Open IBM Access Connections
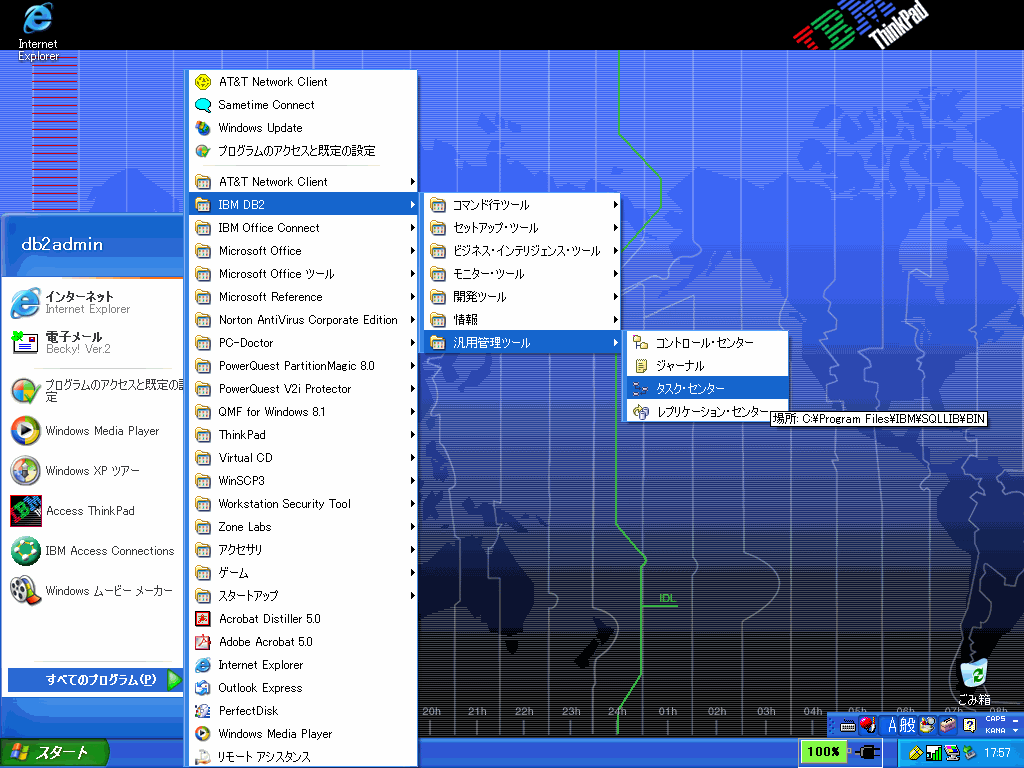The width and height of the screenshot is (1024, 768). (x=95, y=551)
